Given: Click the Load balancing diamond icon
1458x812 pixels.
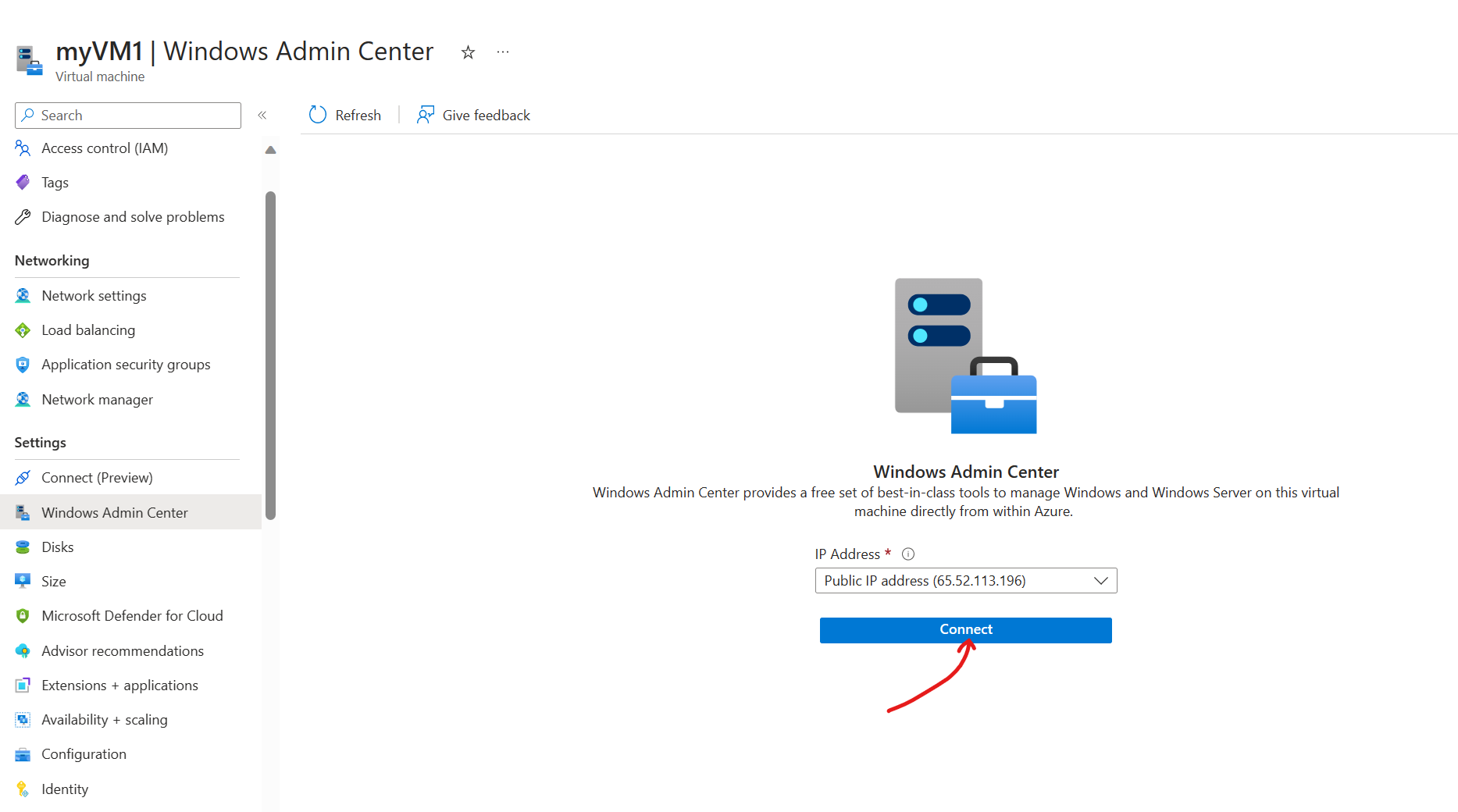Looking at the screenshot, I should click(x=23, y=330).
